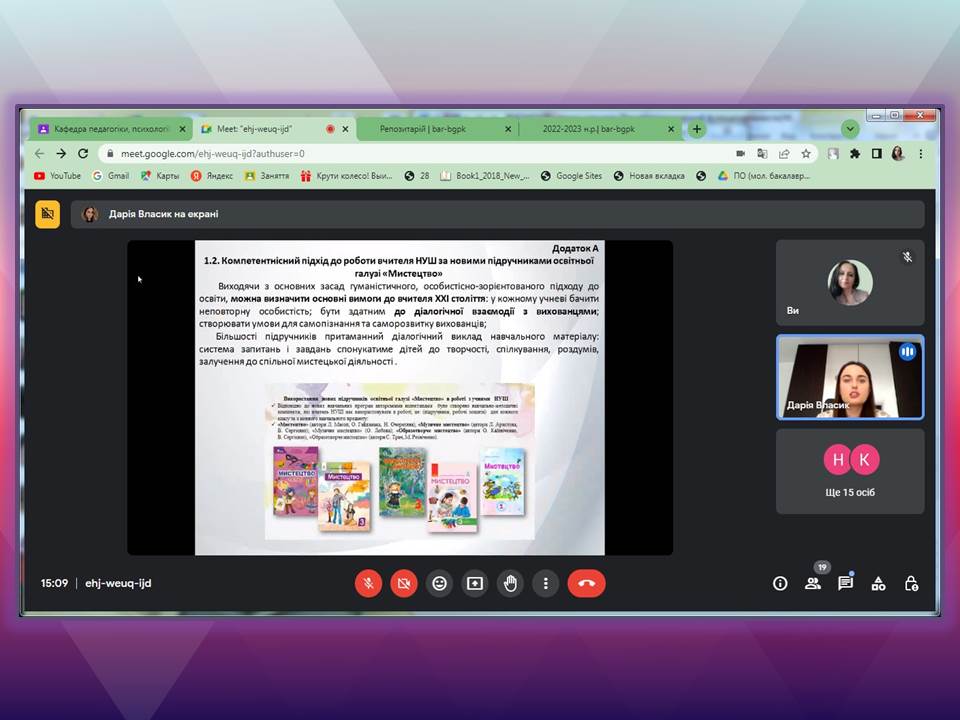Viewport: 960px width, 720px height.
Task: Turn on camera in Meet controls
Action: click(x=404, y=583)
